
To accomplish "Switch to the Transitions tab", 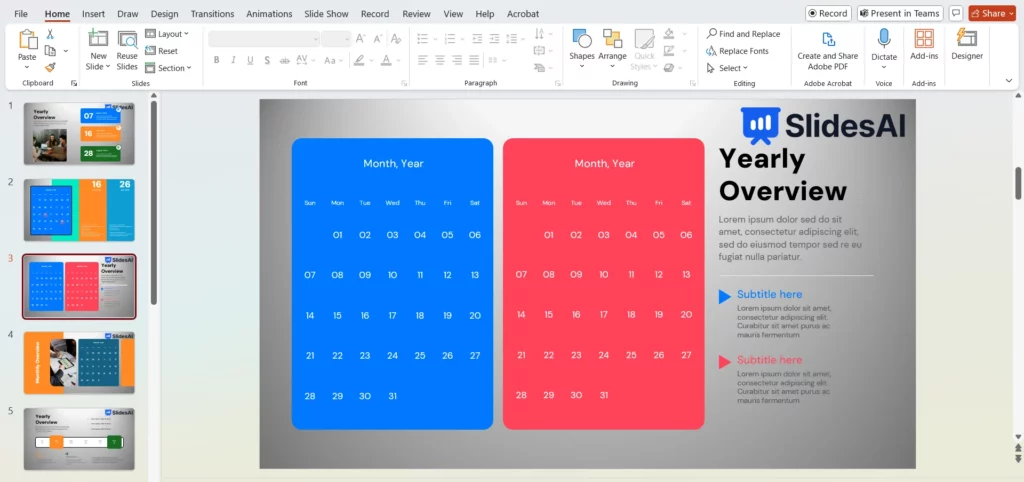I will coord(212,14).
